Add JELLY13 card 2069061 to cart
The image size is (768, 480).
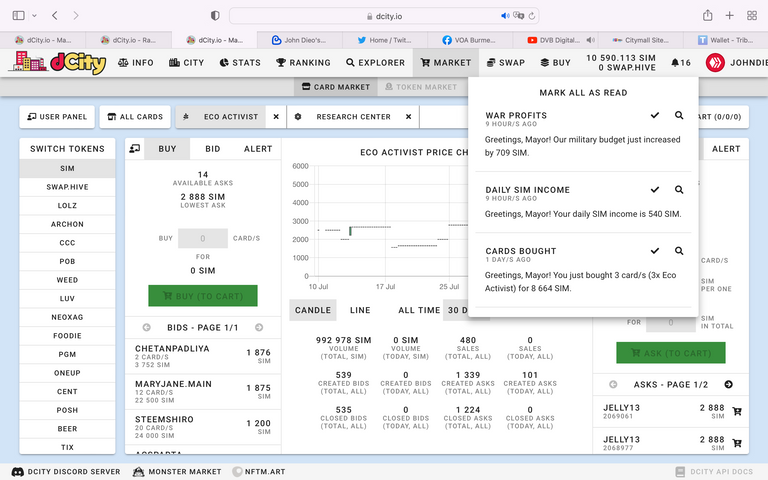point(737,411)
